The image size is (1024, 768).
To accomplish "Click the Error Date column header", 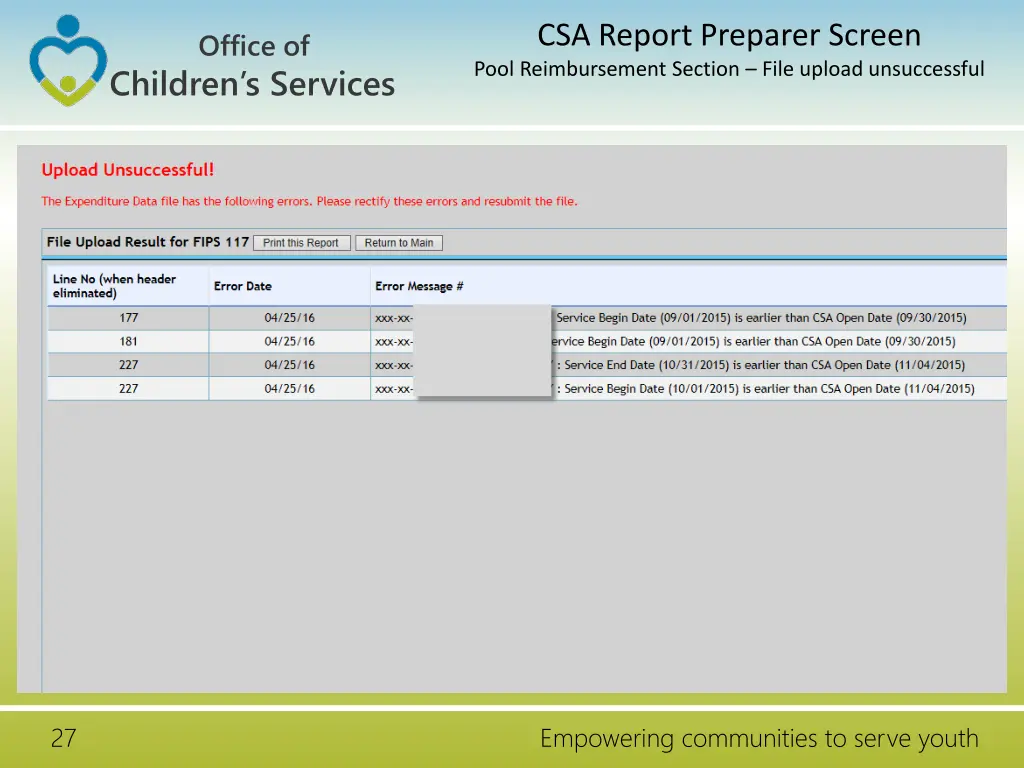I will 242,286.
